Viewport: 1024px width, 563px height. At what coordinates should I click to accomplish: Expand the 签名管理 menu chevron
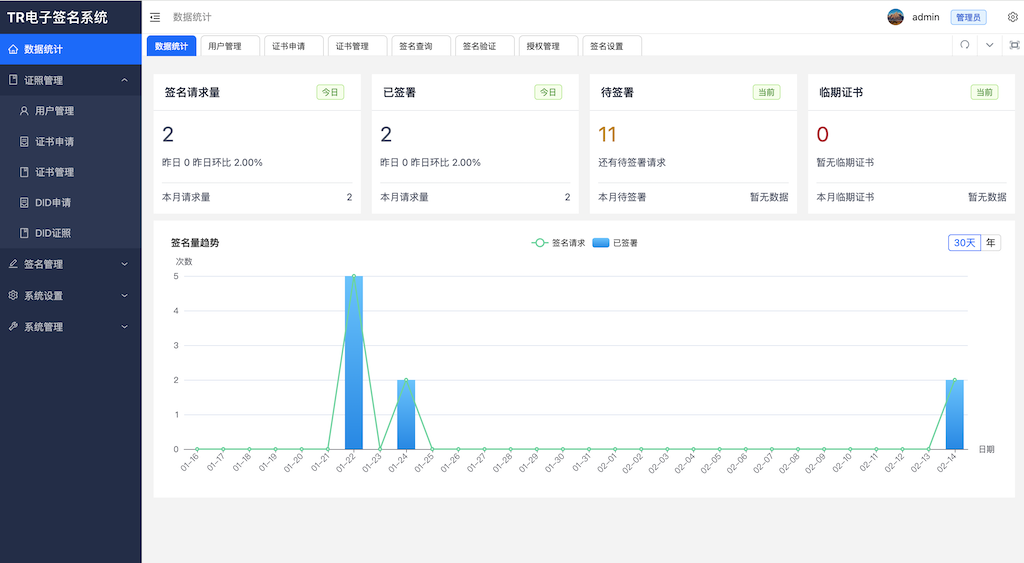[x=125, y=264]
